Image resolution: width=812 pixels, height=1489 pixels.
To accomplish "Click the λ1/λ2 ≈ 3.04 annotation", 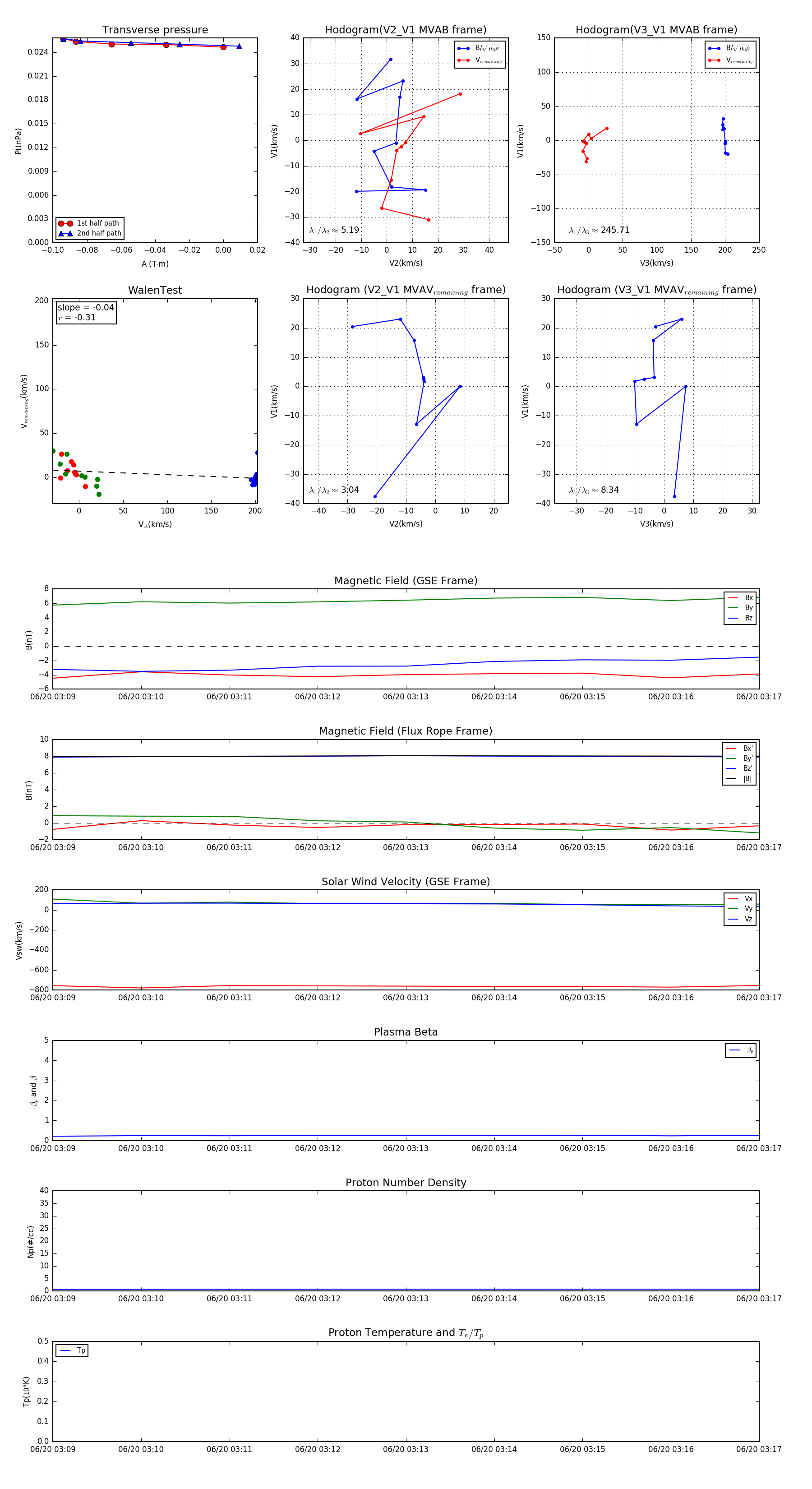I will [334, 490].
